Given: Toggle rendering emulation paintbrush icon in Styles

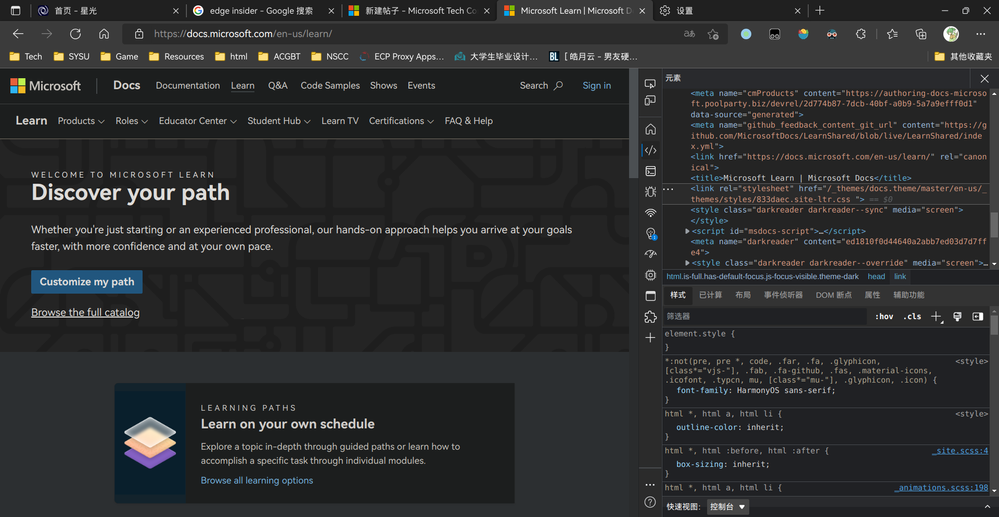Looking at the screenshot, I should (x=957, y=316).
